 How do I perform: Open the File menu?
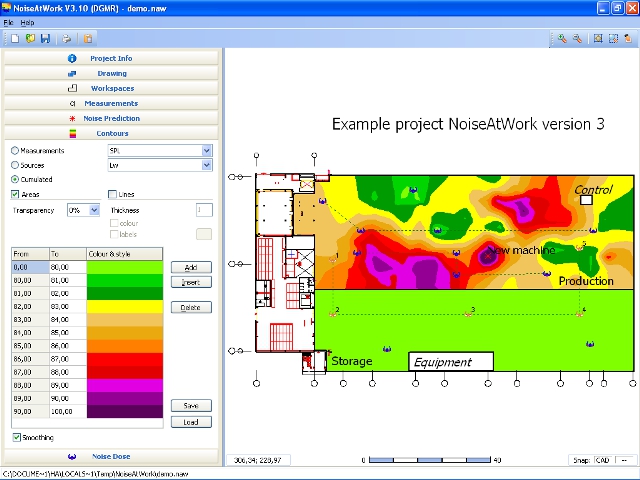coord(8,22)
